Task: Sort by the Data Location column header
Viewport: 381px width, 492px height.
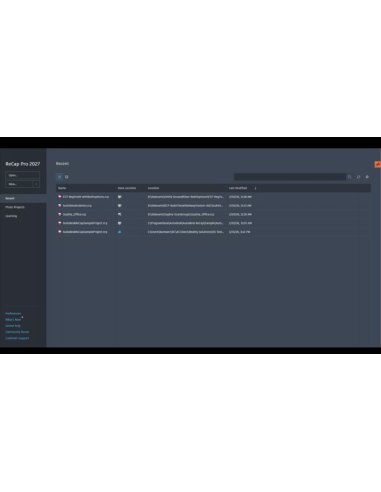Action: point(127,188)
